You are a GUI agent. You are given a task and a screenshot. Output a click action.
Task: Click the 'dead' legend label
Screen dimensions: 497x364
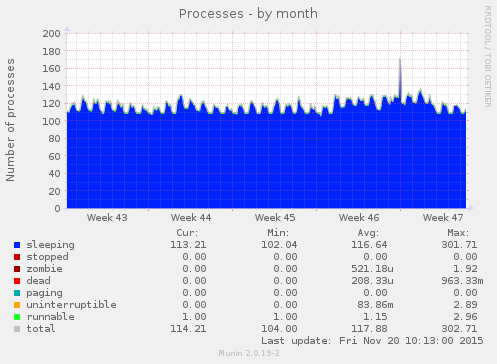point(38,281)
